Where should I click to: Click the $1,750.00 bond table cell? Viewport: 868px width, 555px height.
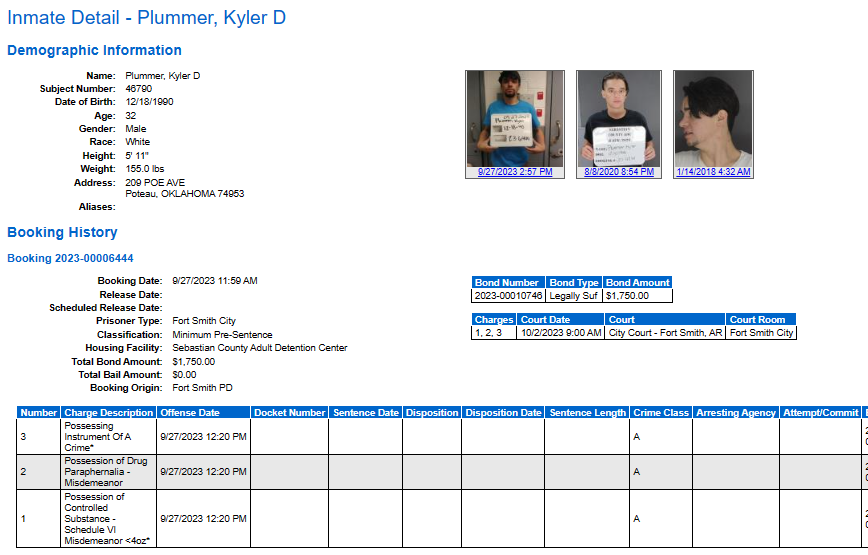click(x=638, y=296)
